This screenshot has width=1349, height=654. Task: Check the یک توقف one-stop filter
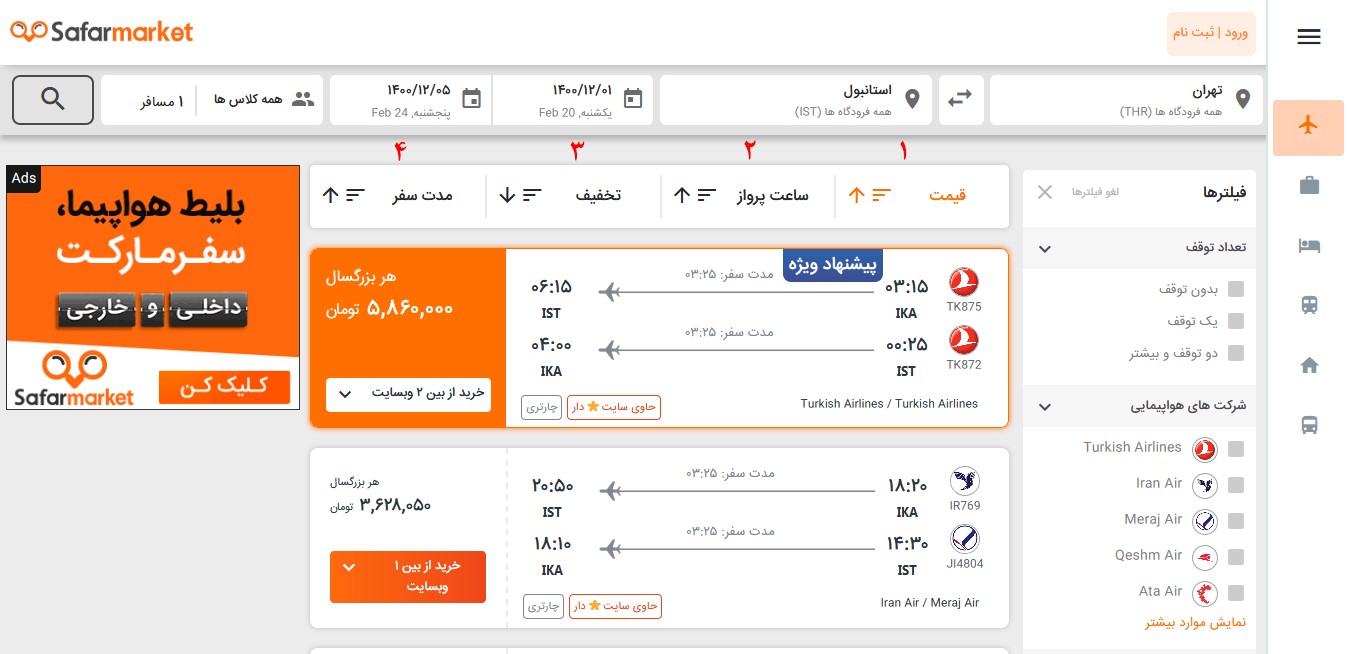pos(1236,321)
